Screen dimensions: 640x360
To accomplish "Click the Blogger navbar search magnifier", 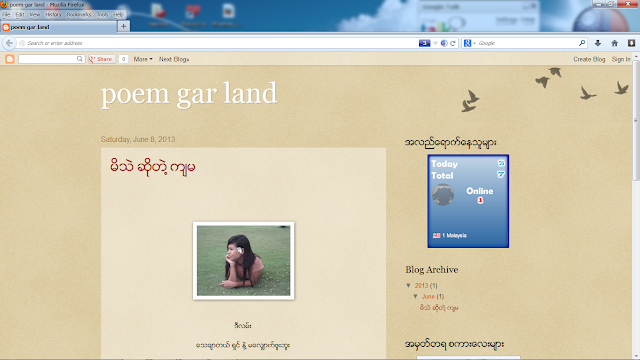I will (80, 59).
